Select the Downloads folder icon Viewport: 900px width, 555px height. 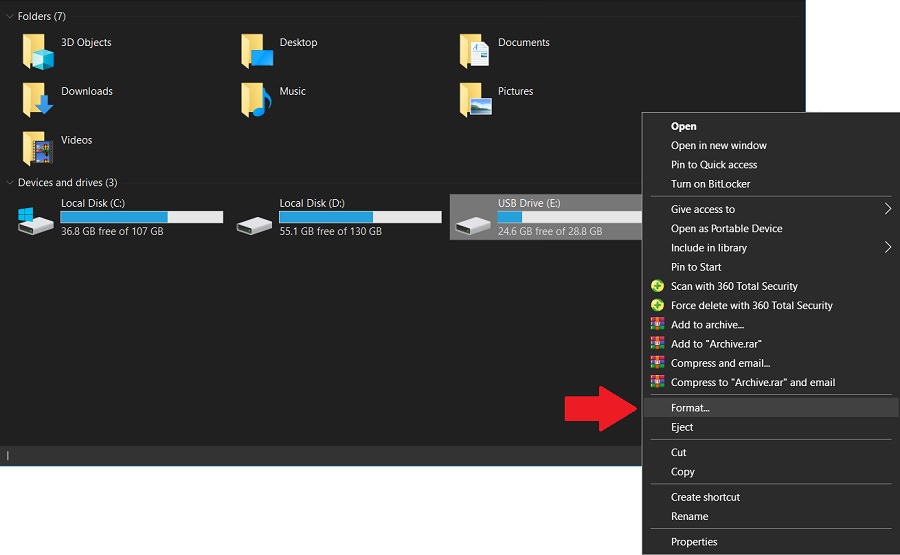(x=38, y=100)
